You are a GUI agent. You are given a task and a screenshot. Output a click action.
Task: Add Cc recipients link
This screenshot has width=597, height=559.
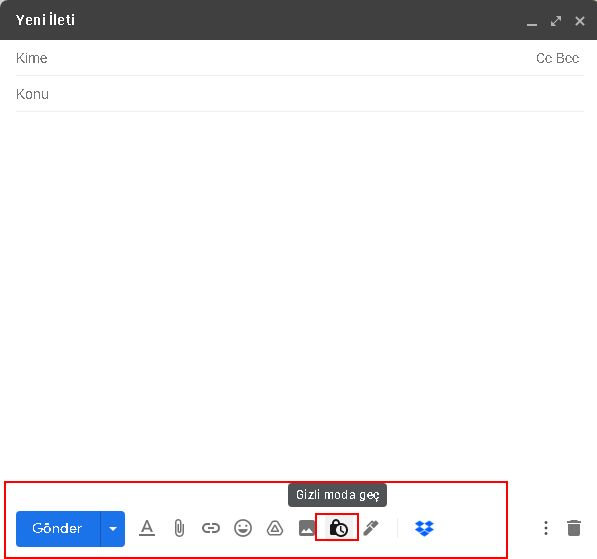544,58
